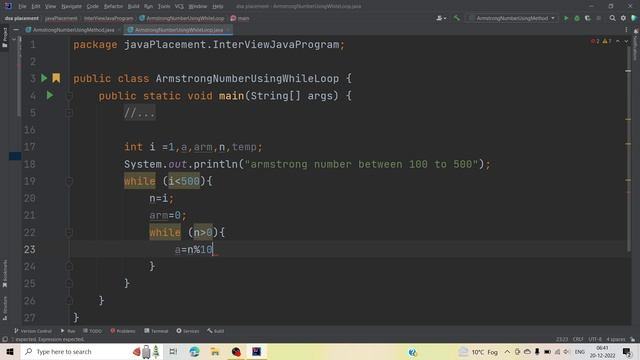Open the Notifications sidebar button
Image resolution: width=640 pixels, height=360 pixels.
click(636, 44)
